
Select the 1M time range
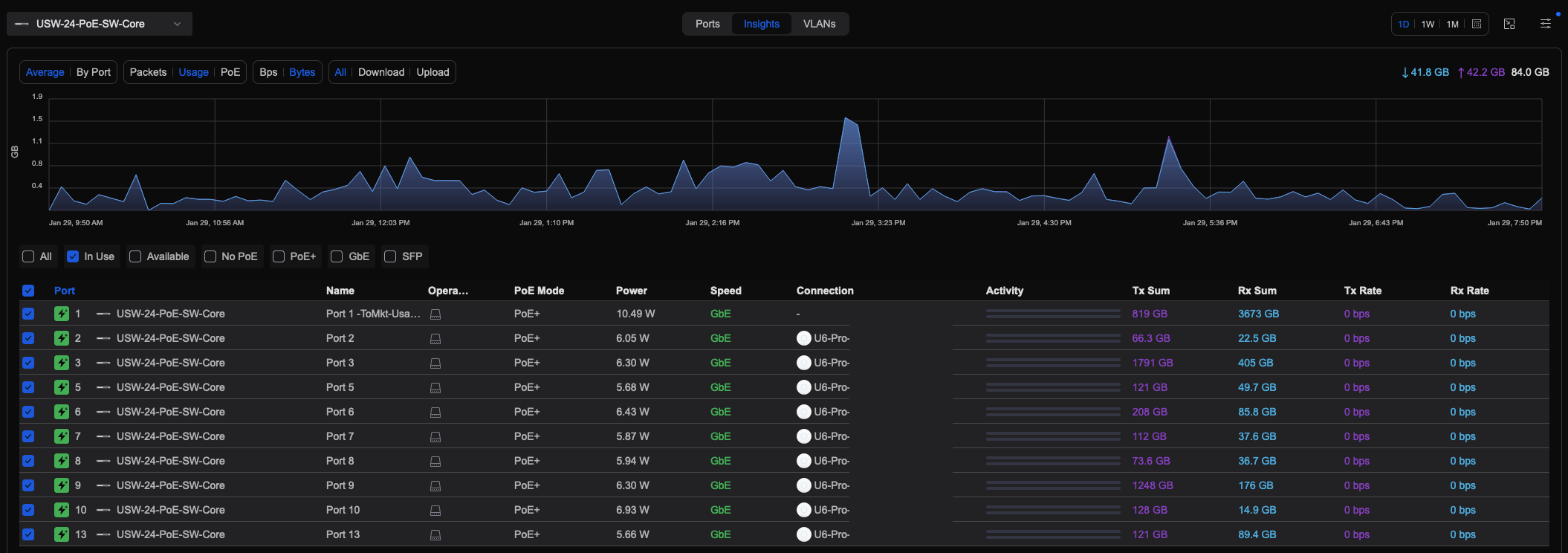1452,24
